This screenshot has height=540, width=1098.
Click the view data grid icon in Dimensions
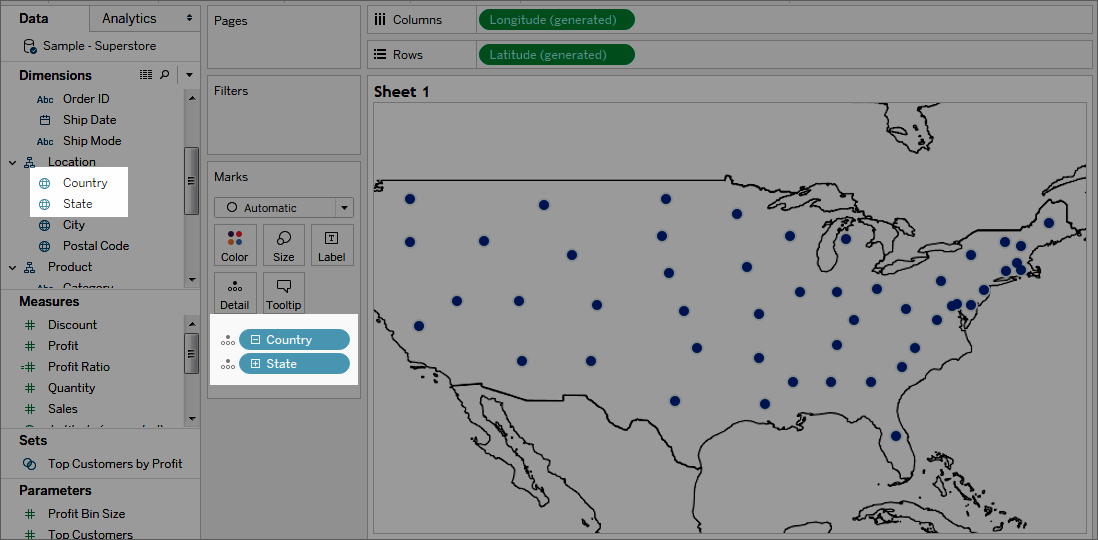[146, 74]
